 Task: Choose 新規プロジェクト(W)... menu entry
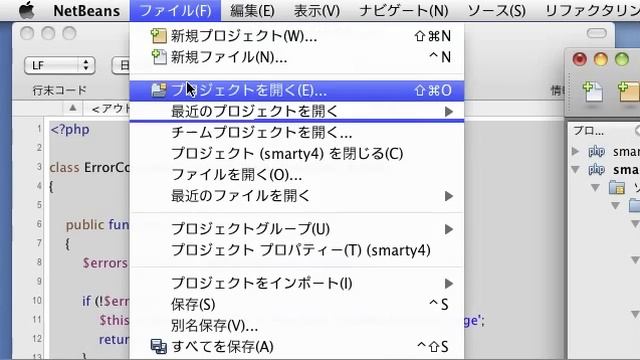(297, 36)
